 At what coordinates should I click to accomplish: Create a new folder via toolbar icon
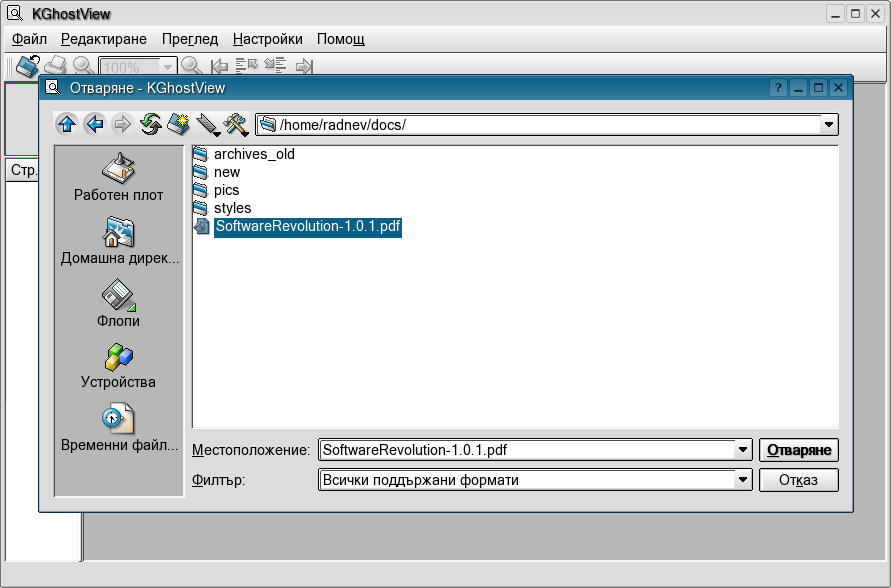(179, 125)
